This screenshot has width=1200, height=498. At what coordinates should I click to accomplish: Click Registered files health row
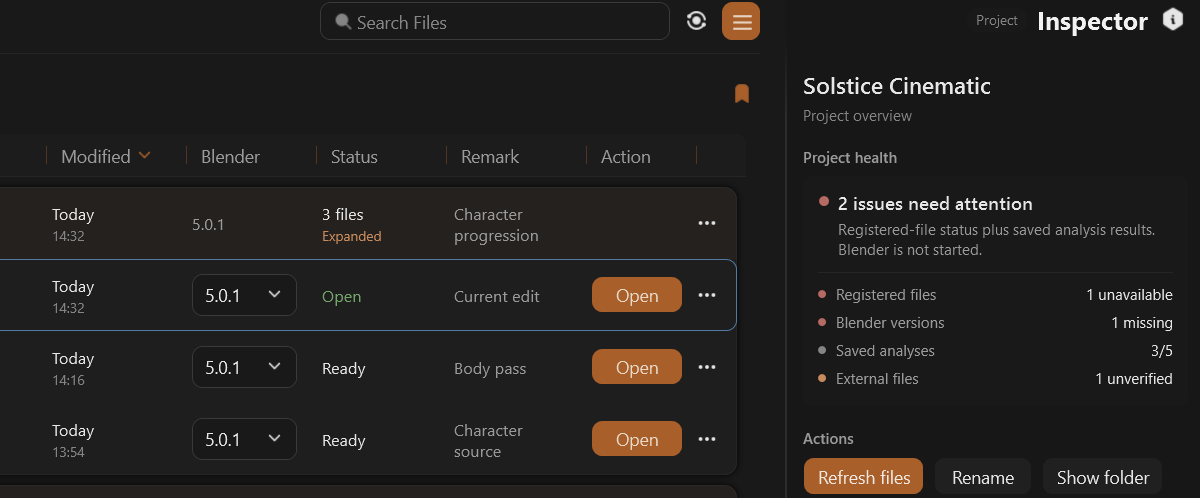(995, 295)
